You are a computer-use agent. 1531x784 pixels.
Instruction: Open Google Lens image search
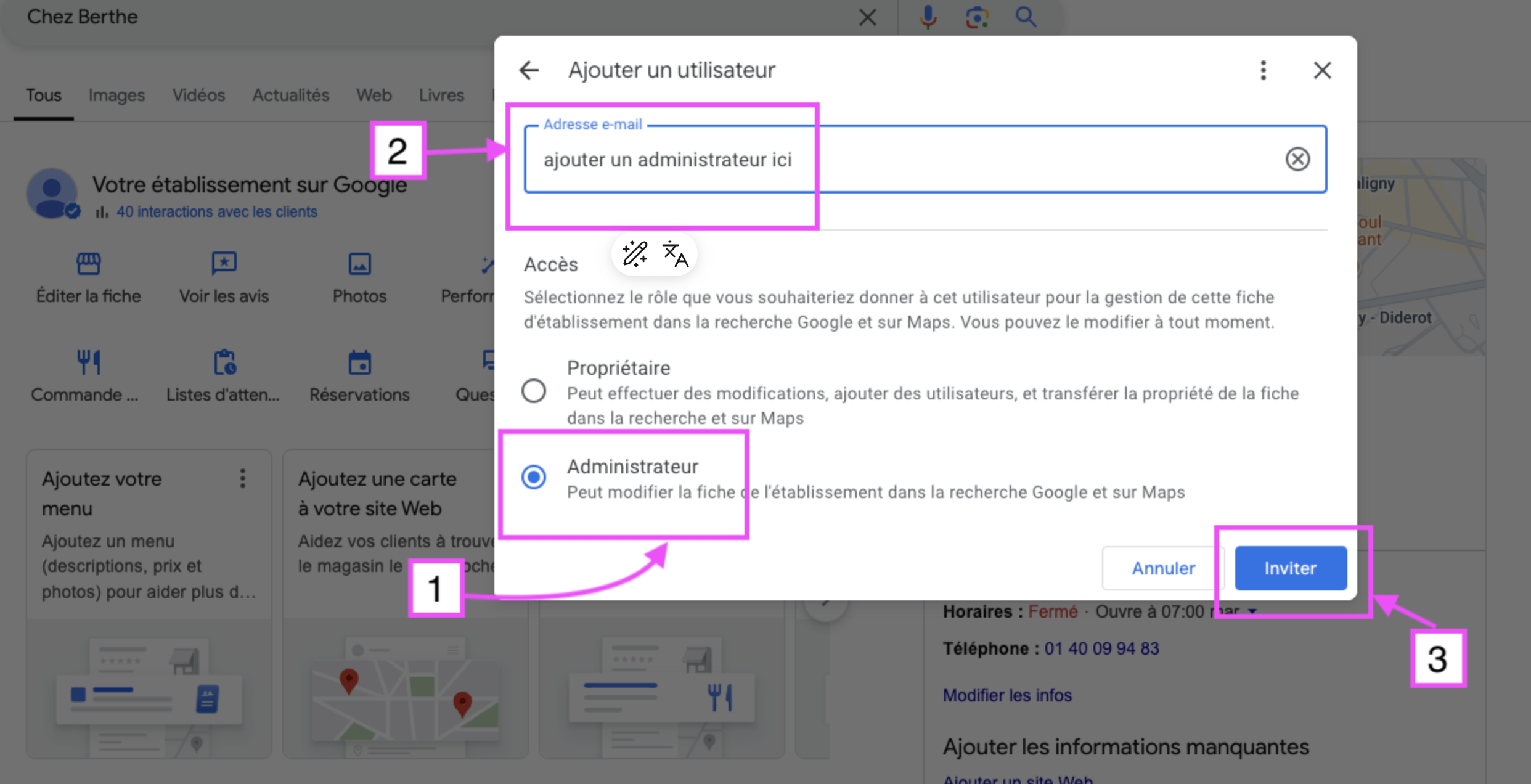click(x=977, y=17)
